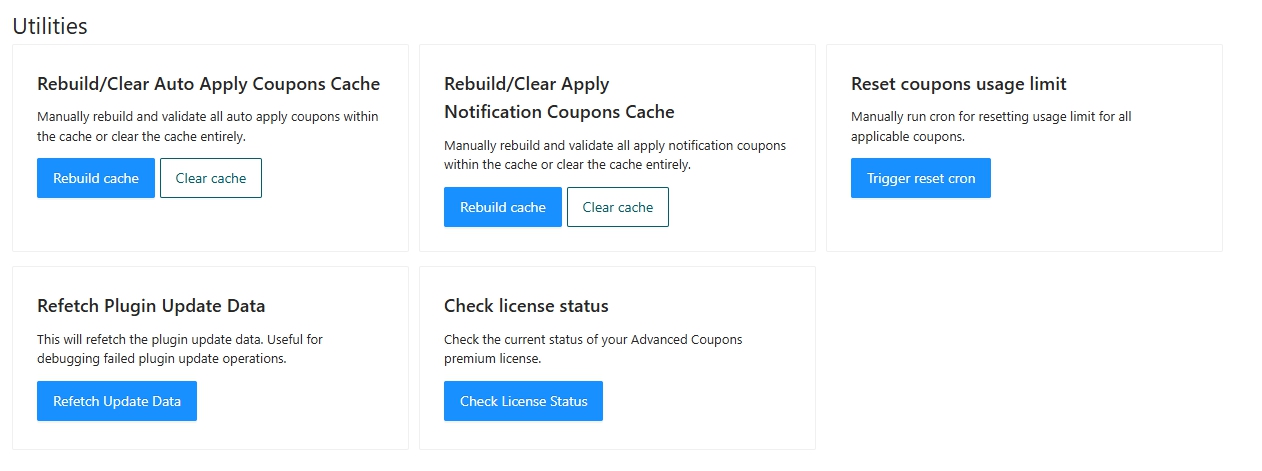Viewport: 1262px width, 471px height.
Task: Click empty area right of Refetch Update Data button
Action: click(x=300, y=401)
